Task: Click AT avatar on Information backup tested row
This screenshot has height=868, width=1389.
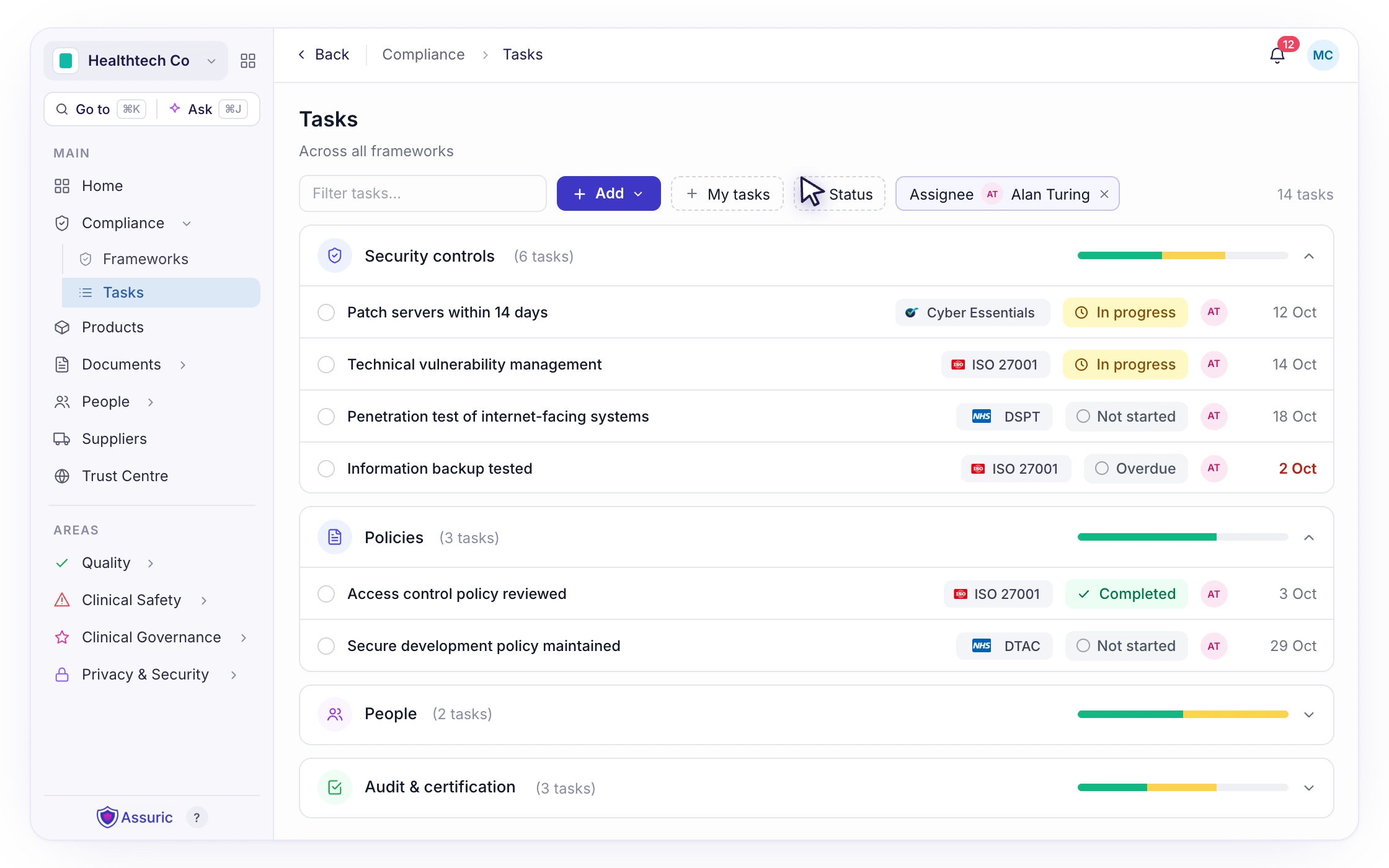Action: 1214,469
